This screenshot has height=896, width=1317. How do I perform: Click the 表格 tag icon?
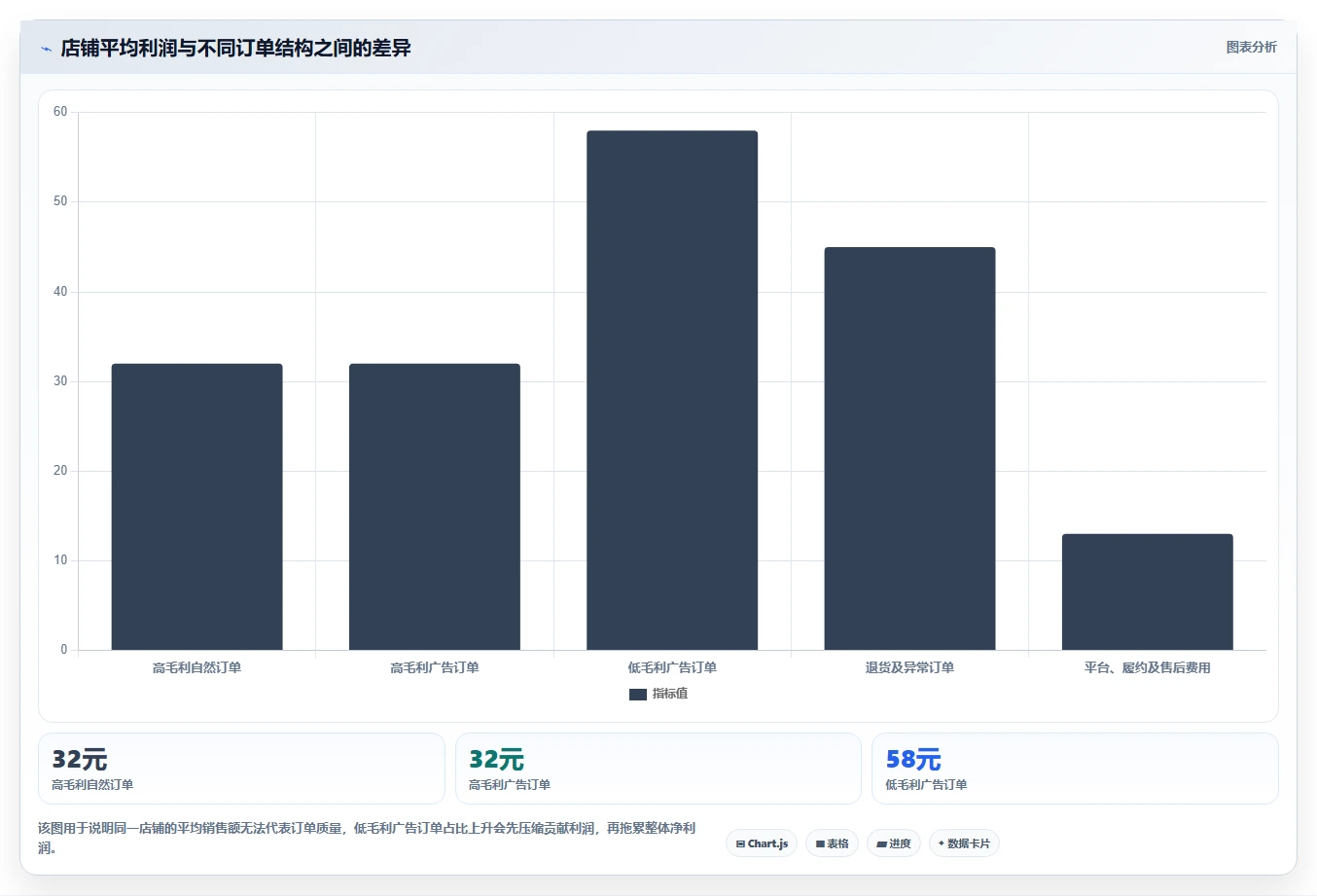[820, 844]
